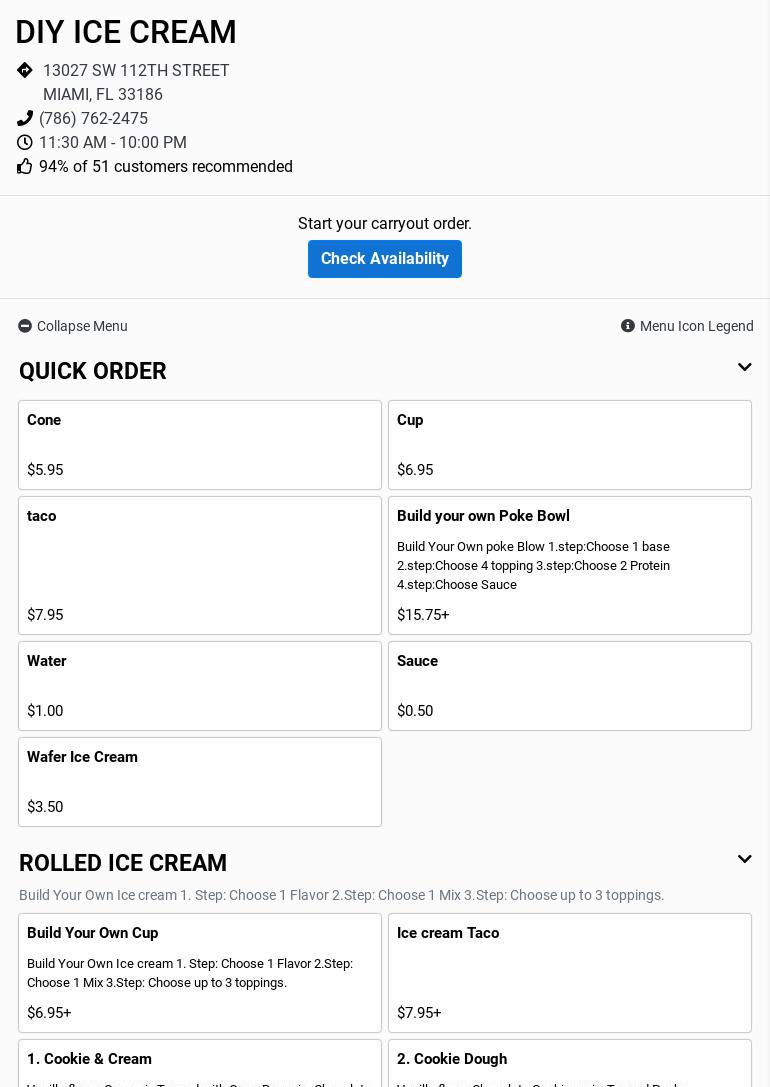Open Build your own Poke Bowl
770x1087 pixels.
(570, 565)
